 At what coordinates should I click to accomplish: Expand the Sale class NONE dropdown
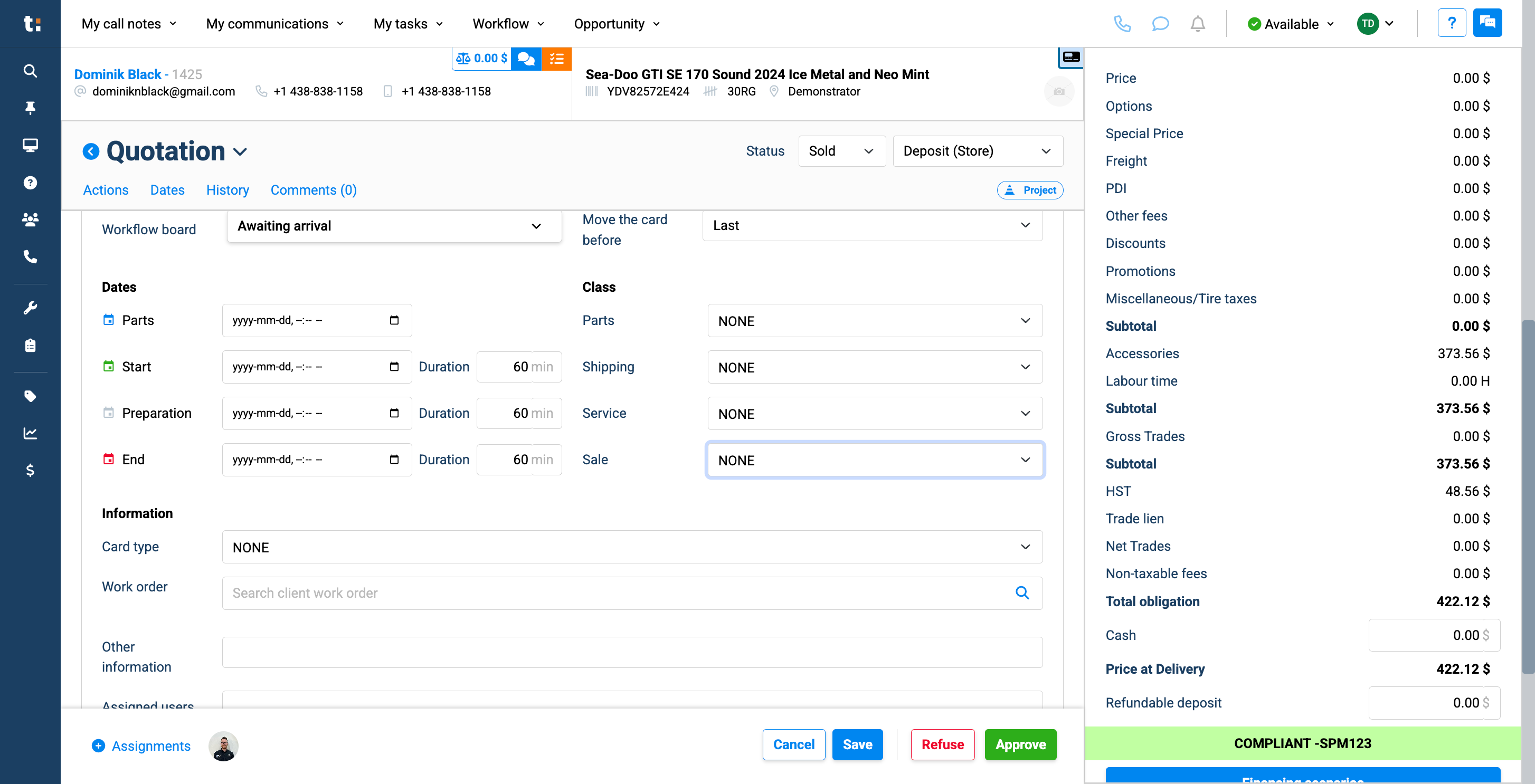[x=874, y=460]
